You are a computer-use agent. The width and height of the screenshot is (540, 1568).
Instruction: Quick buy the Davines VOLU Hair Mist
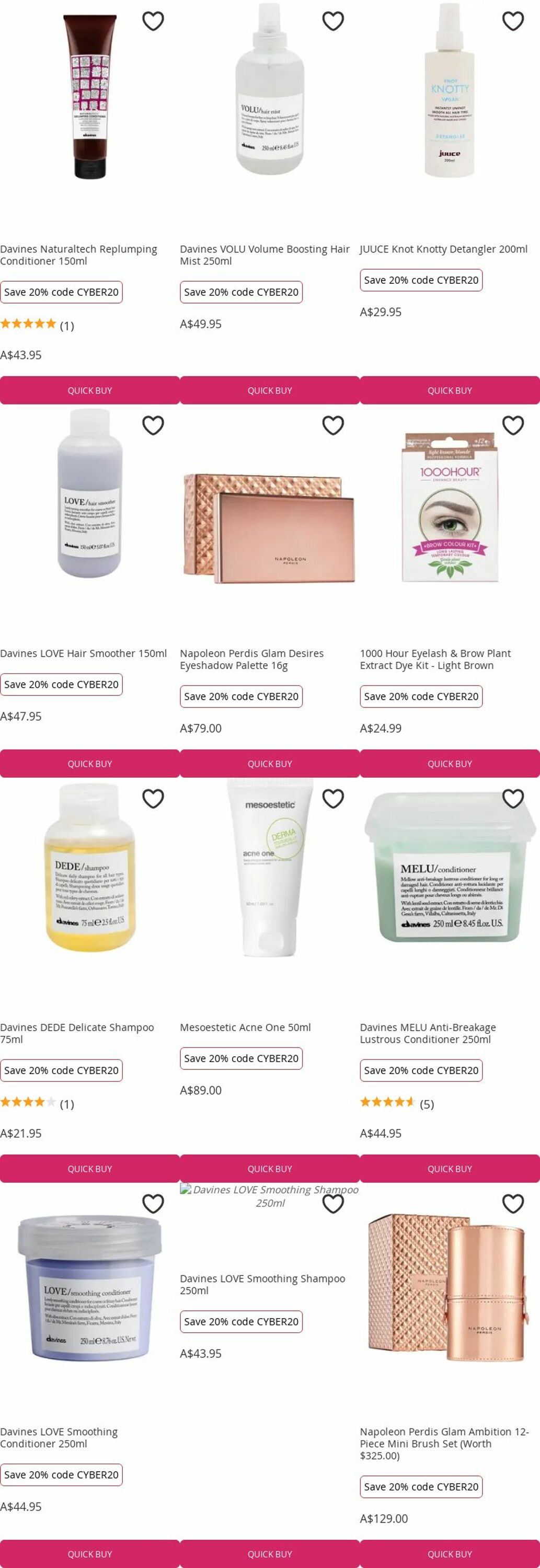(270, 390)
